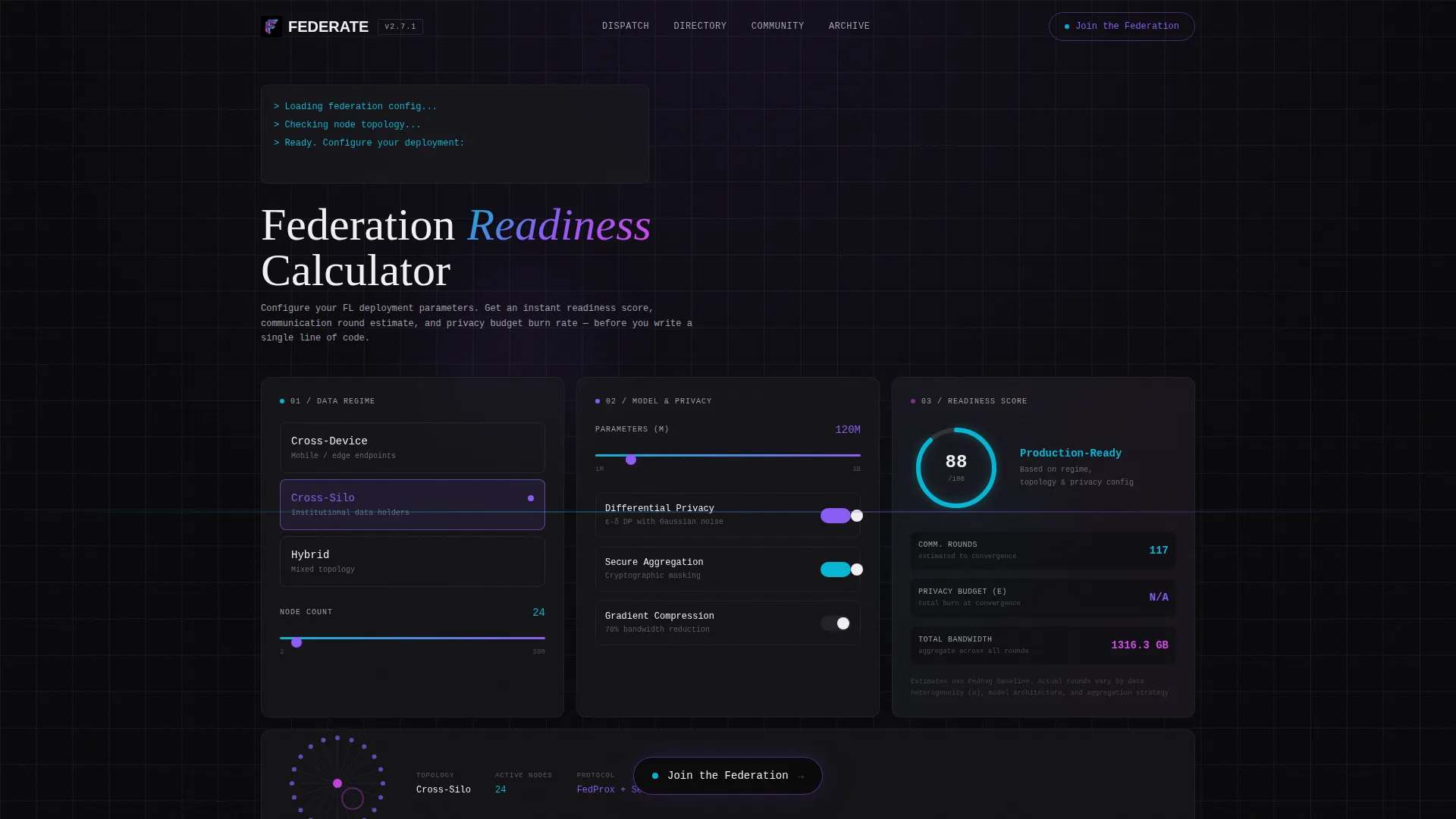Click the floating Join the Federation button

(728, 776)
